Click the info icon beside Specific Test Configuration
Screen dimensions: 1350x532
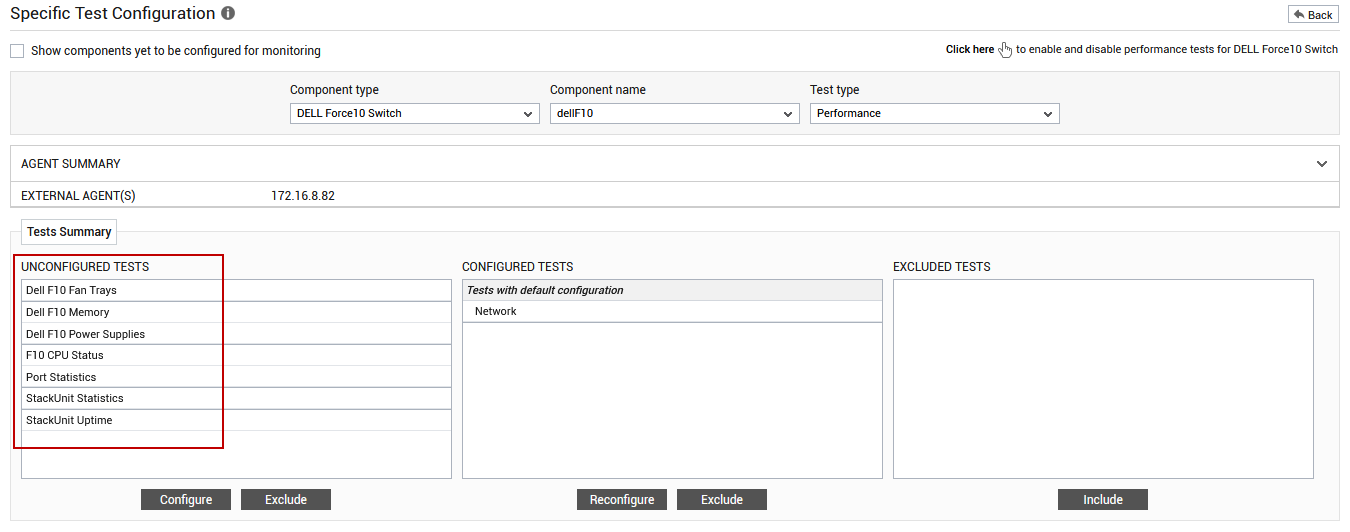pyautogui.click(x=228, y=14)
